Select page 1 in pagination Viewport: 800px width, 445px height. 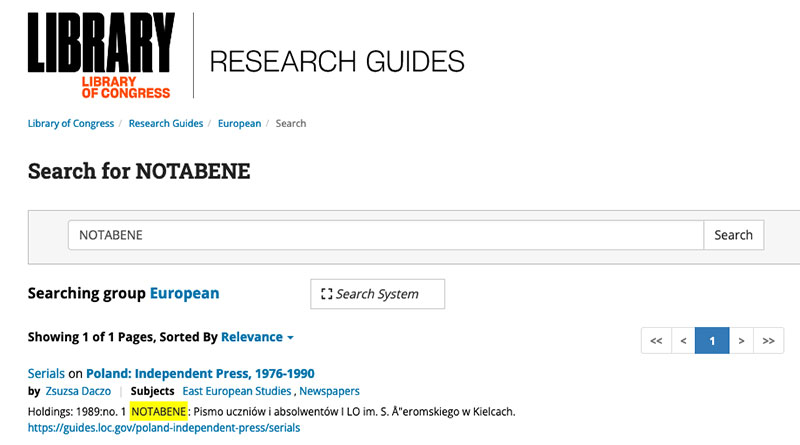(711, 341)
